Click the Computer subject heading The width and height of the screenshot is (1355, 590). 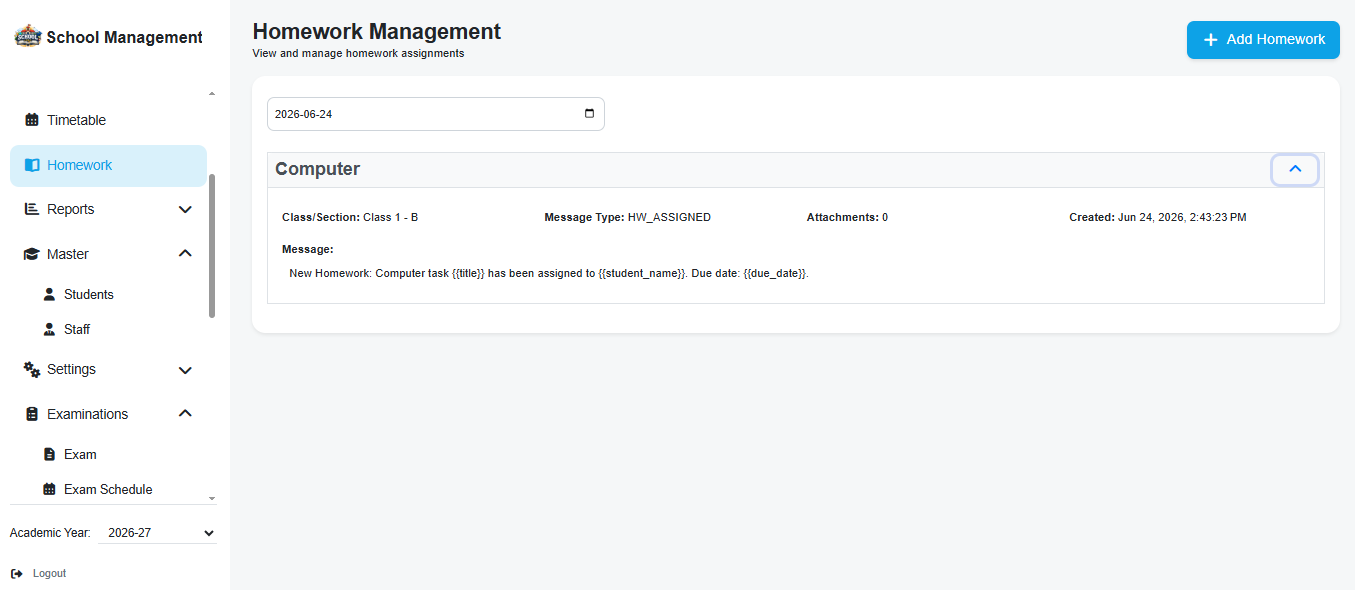point(317,169)
